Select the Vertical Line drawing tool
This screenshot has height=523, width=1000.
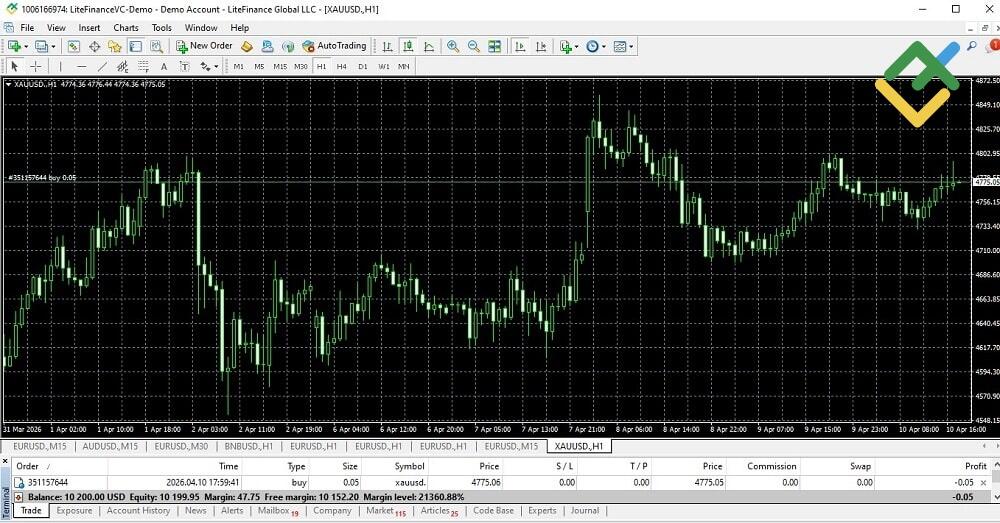[x=61, y=66]
